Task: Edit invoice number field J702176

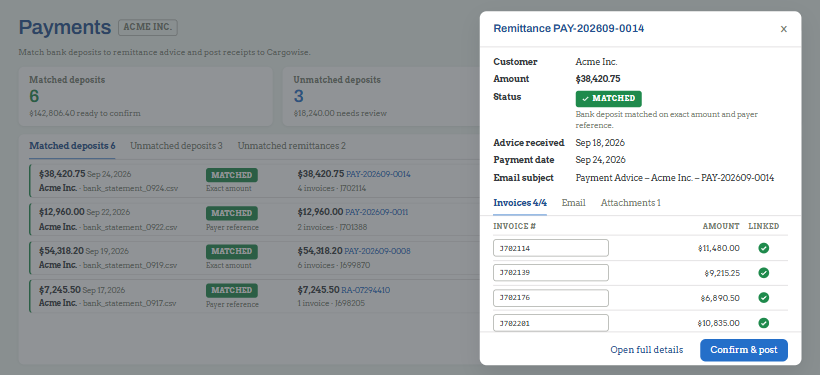Action: [551, 298]
